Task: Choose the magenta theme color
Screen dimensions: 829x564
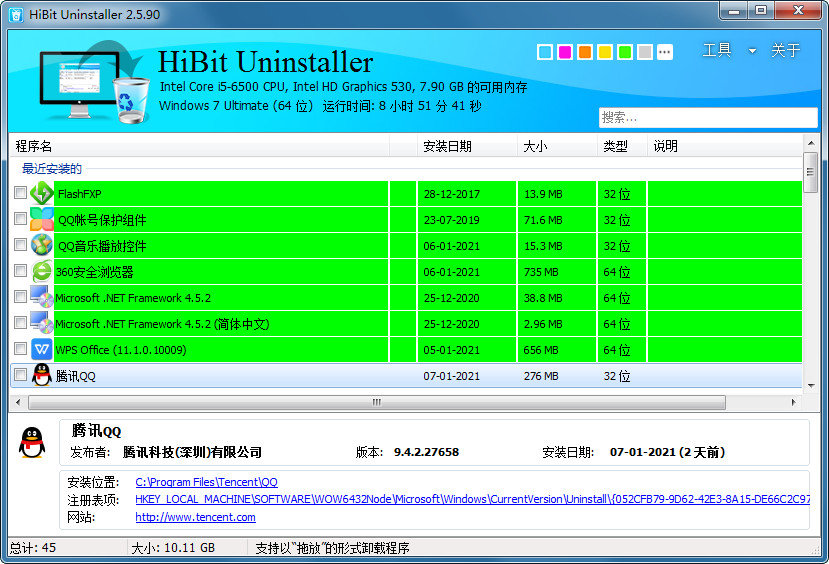Action: click(565, 52)
